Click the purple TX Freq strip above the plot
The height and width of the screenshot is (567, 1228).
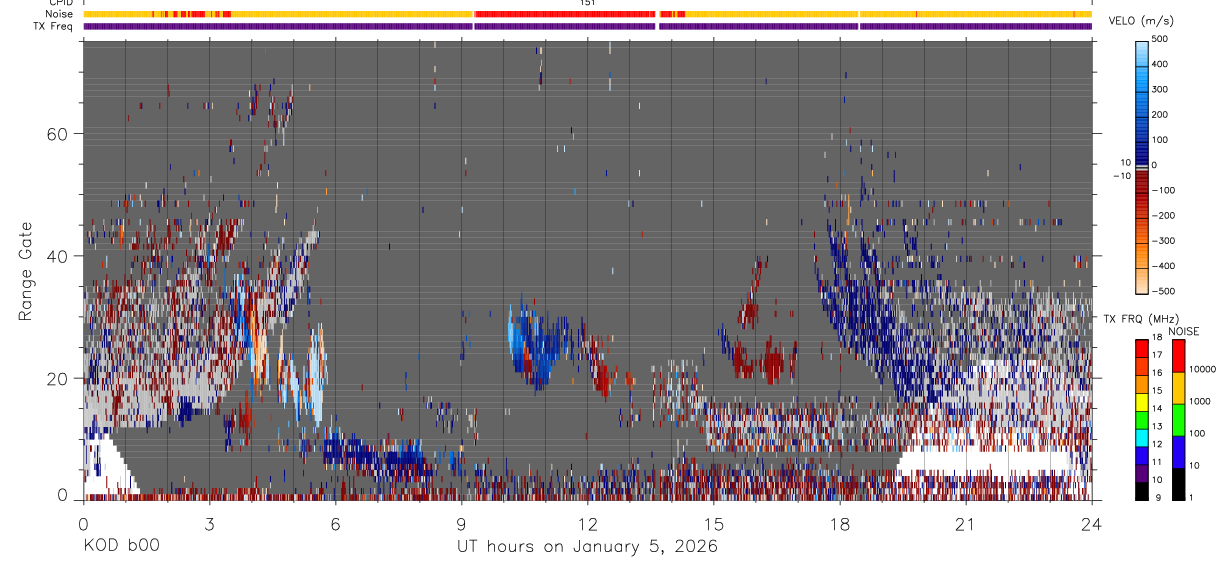[x=587, y=26]
